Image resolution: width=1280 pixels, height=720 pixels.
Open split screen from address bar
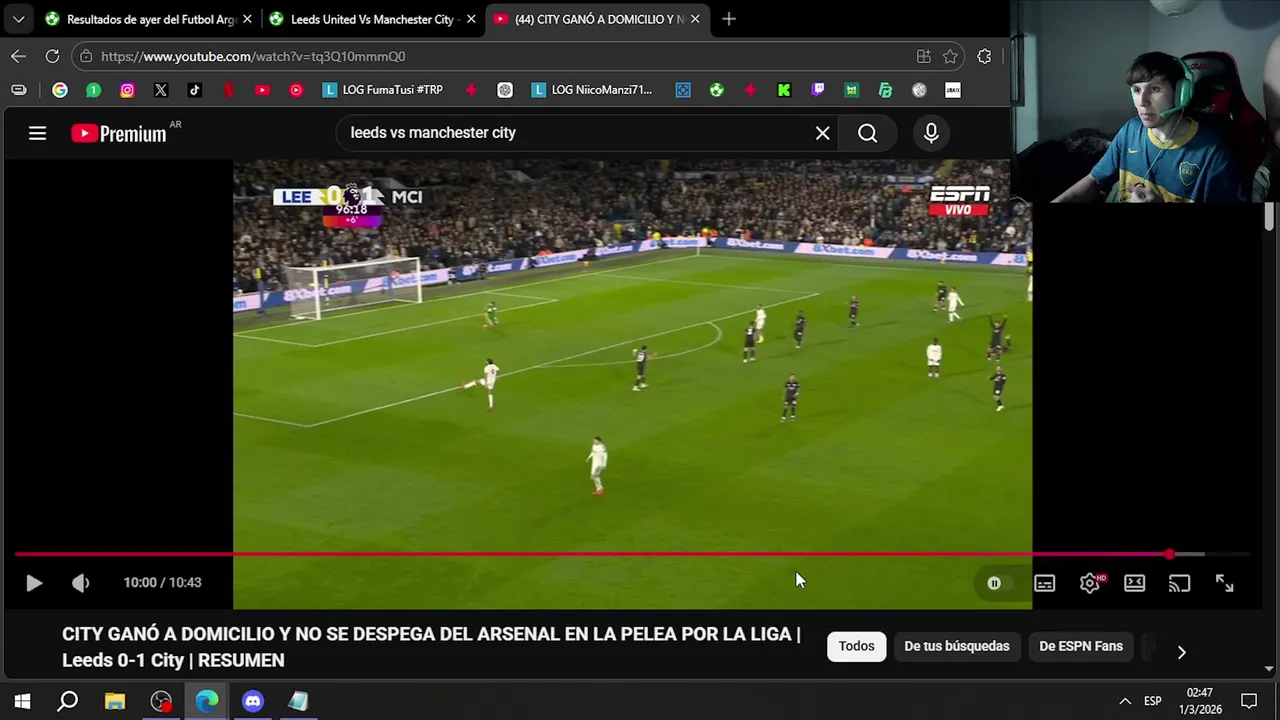924,57
